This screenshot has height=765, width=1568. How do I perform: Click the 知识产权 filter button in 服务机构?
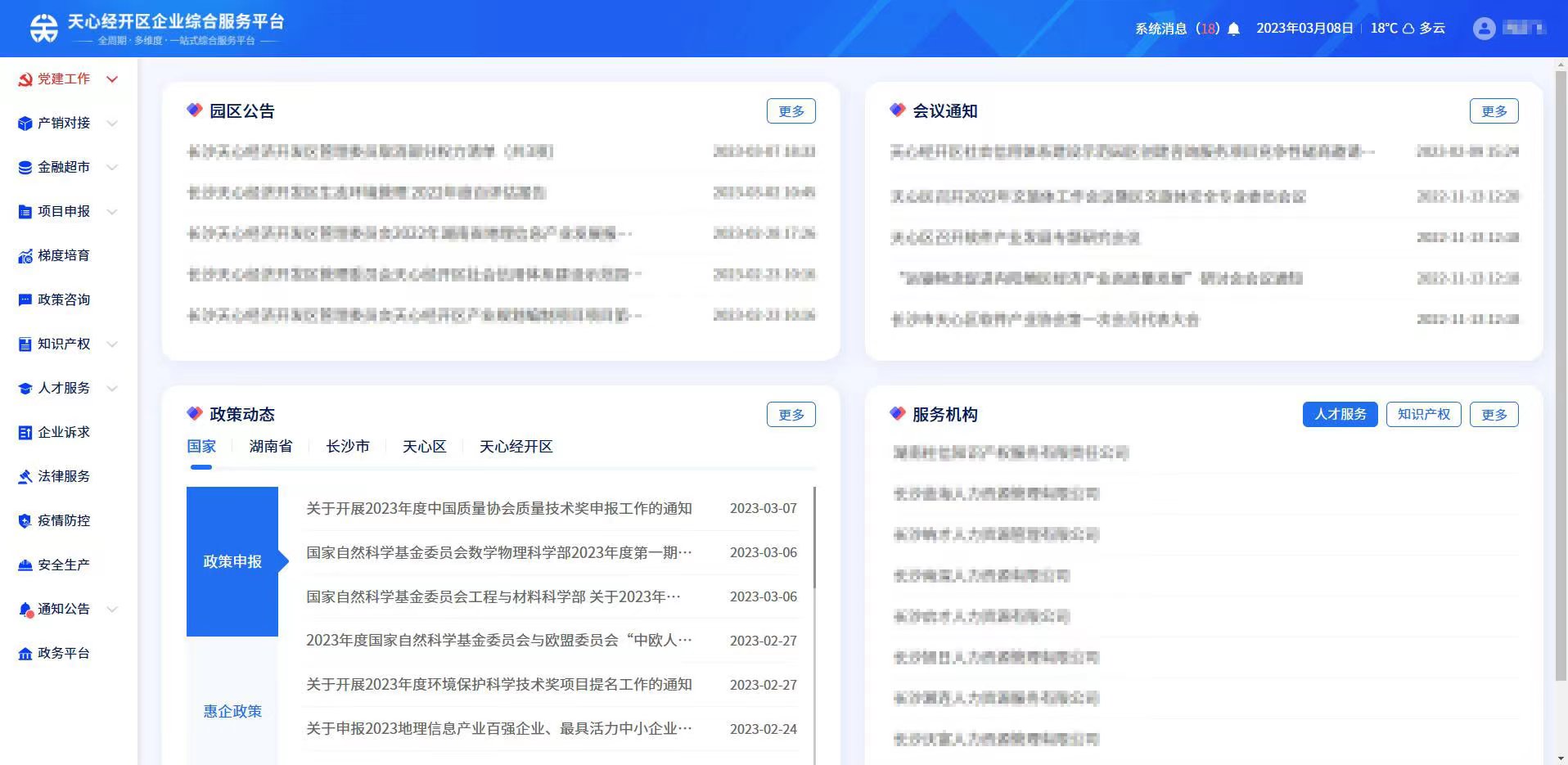click(x=1423, y=414)
